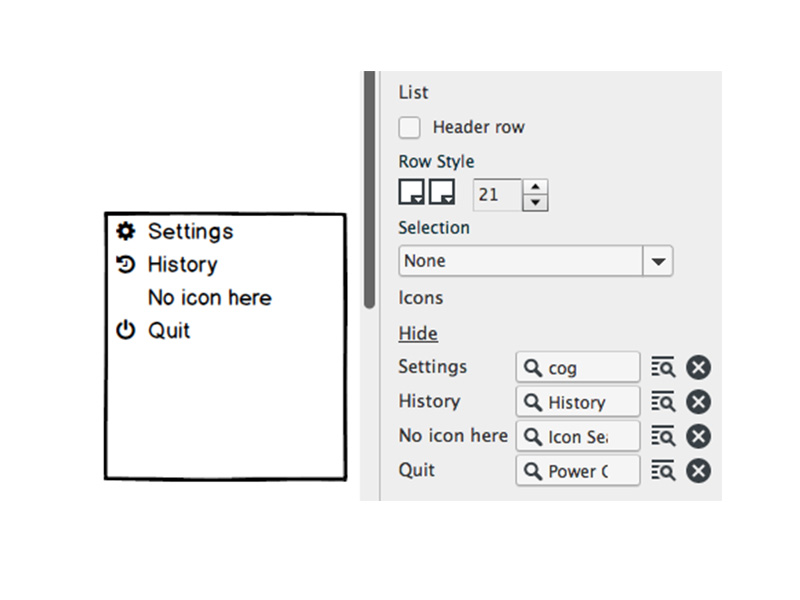Decrease row height with the down stepper arrow
This screenshot has height=600, width=800.
coord(536,200)
